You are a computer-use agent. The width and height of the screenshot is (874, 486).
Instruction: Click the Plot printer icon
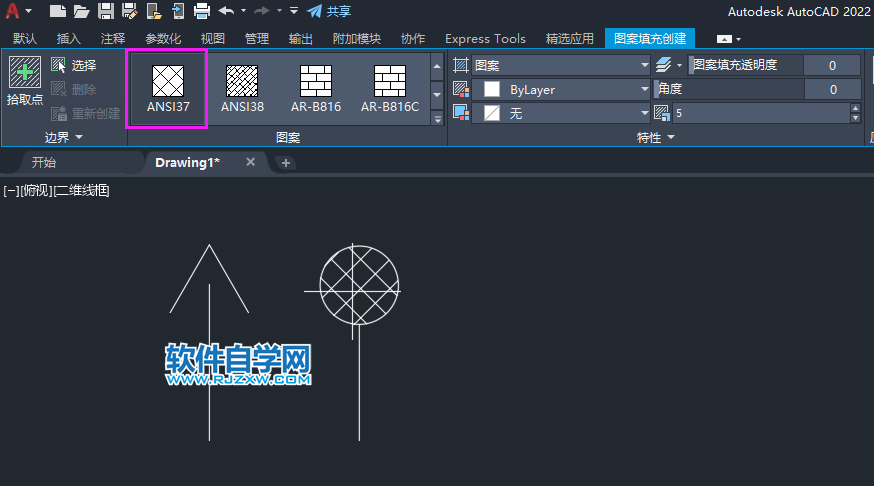202,11
